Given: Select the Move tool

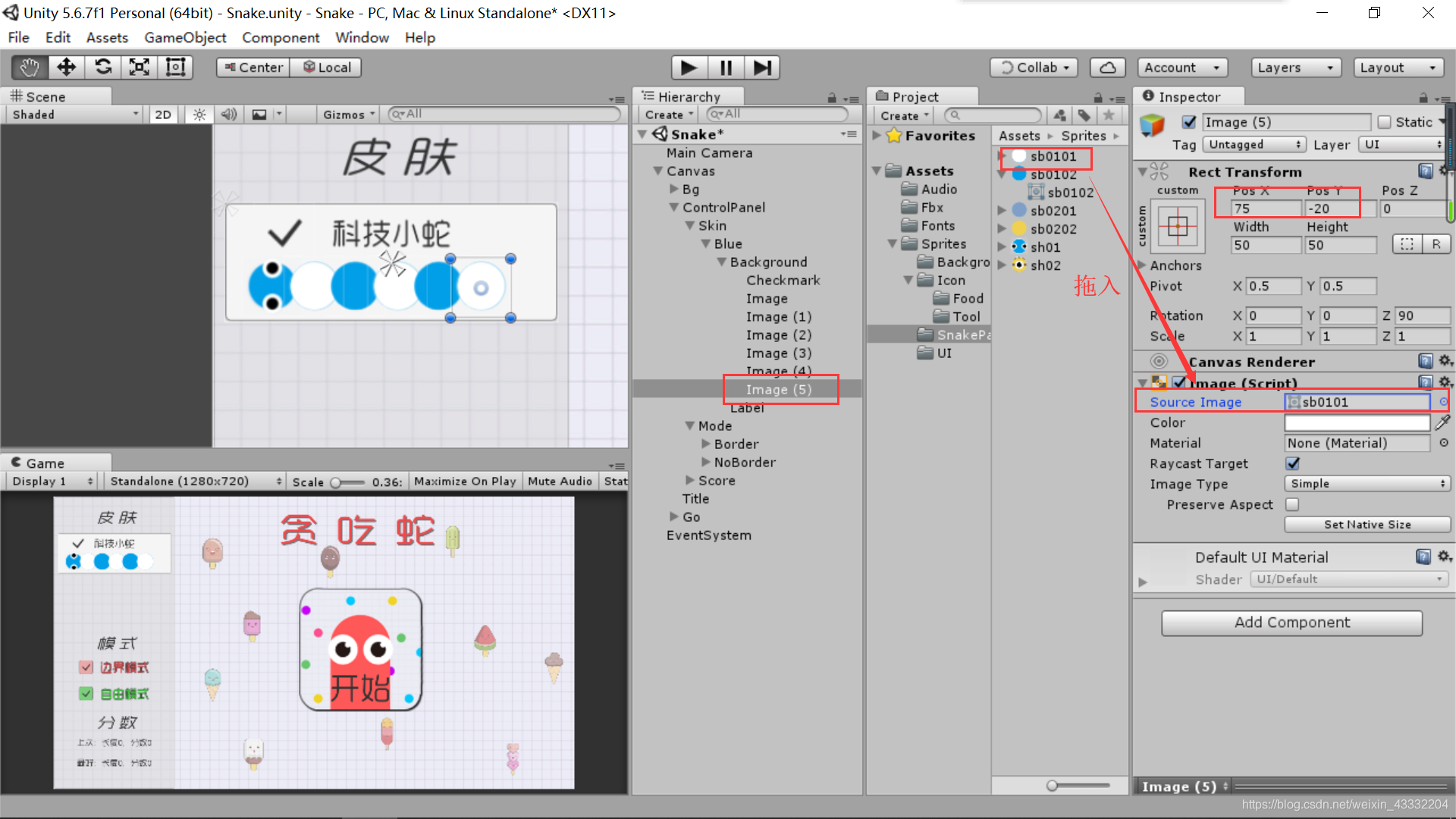Looking at the screenshot, I should [x=67, y=67].
